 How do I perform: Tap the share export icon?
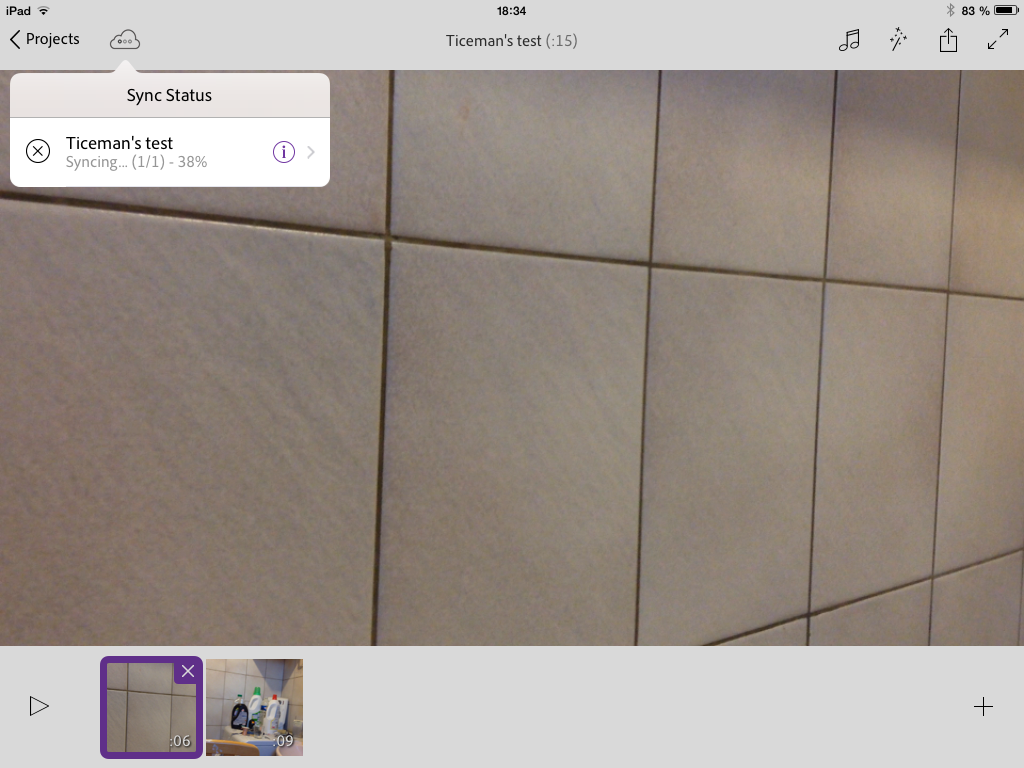click(x=948, y=40)
